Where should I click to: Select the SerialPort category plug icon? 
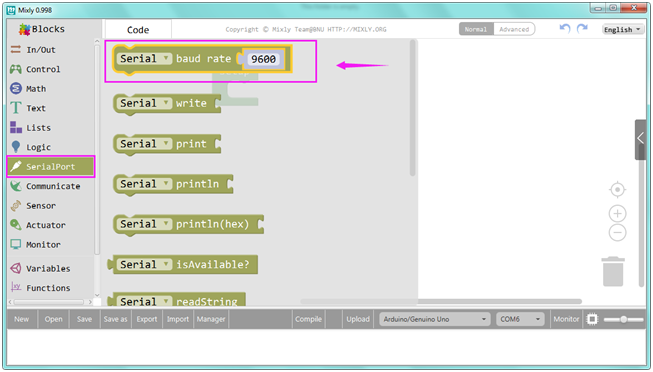point(15,166)
